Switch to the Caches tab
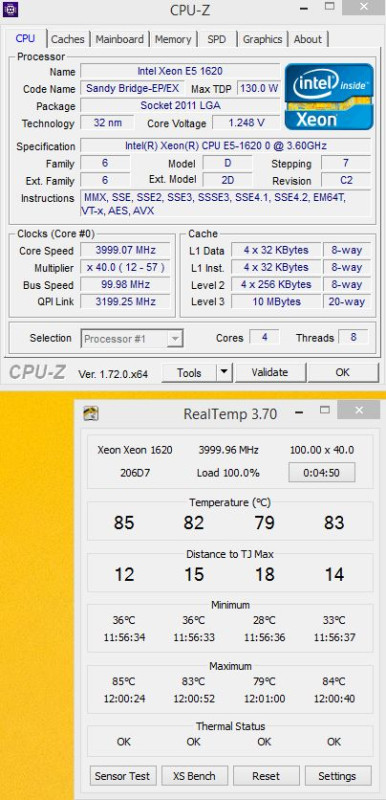The height and width of the screenshot is (800, 386). pyautogui.click(x=68, y=39)
